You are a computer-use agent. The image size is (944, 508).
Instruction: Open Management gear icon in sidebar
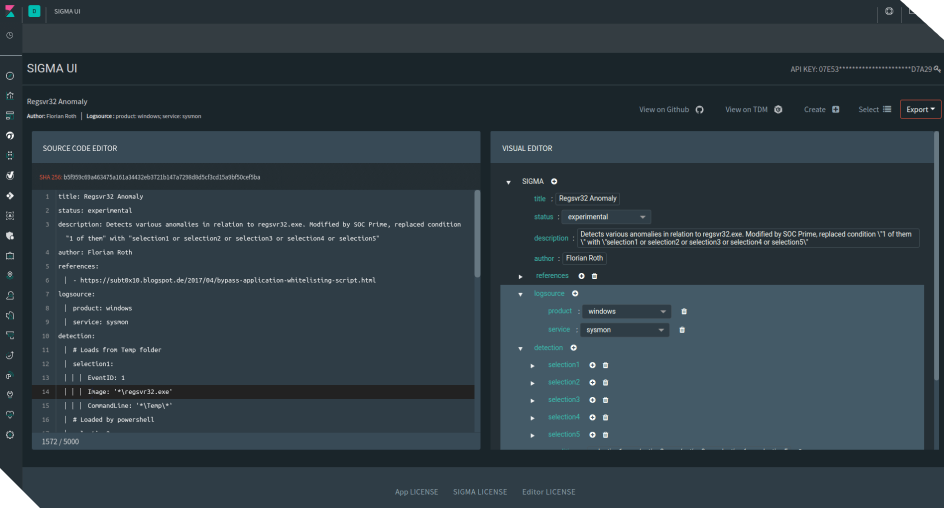pos(10,435)
